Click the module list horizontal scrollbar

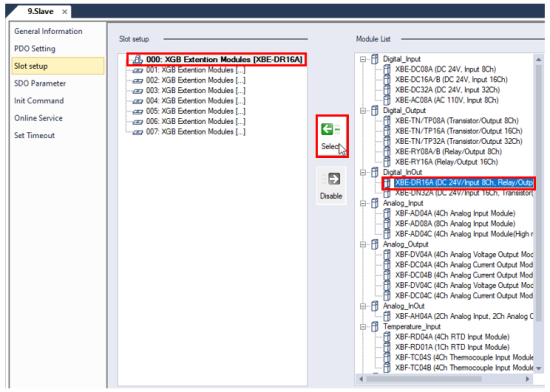click(x=424, y=379)
